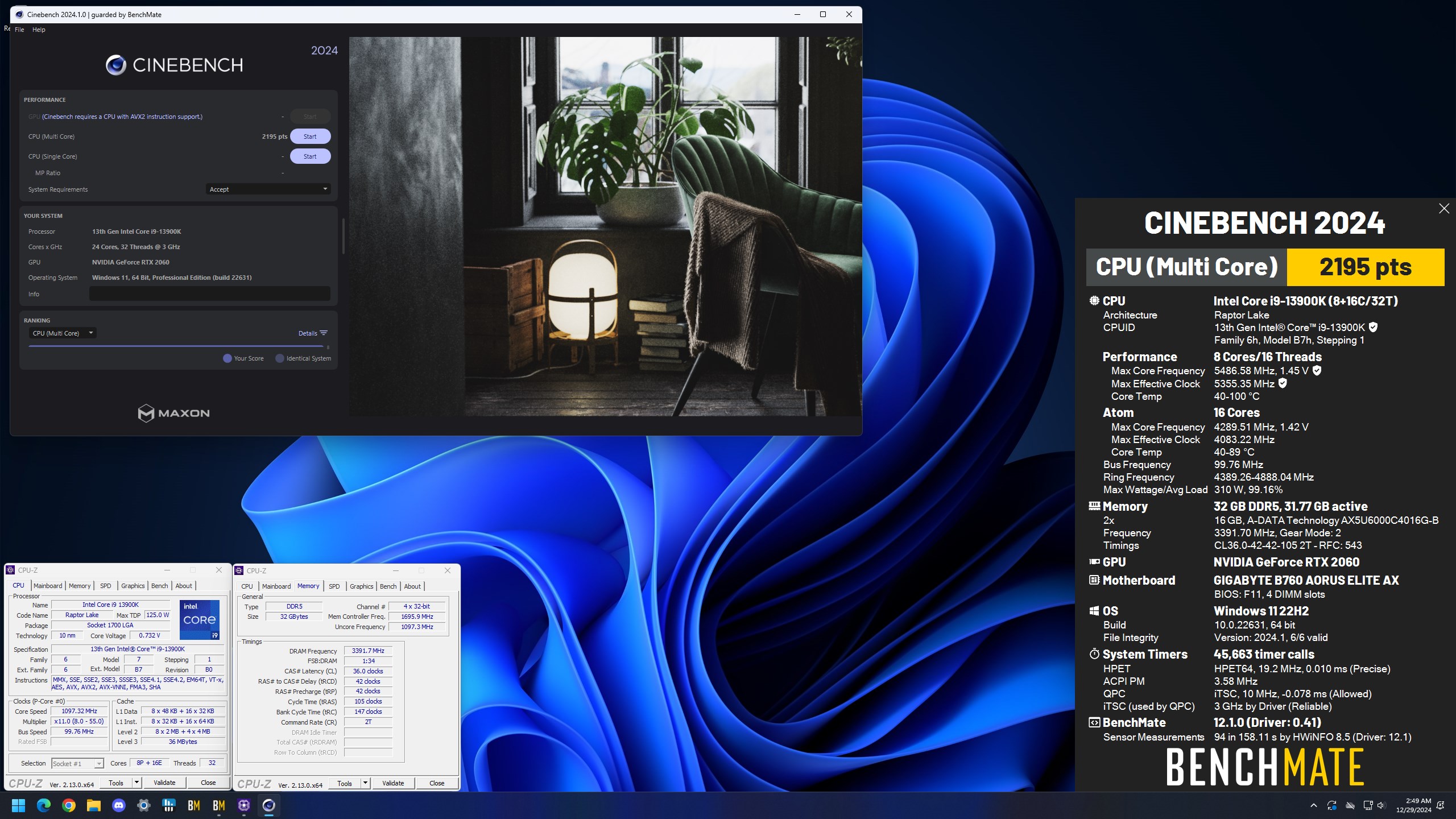Click Tools button in left CPU-Z
The height and width of the screenshot is (819, 1456).
[116, 783]
